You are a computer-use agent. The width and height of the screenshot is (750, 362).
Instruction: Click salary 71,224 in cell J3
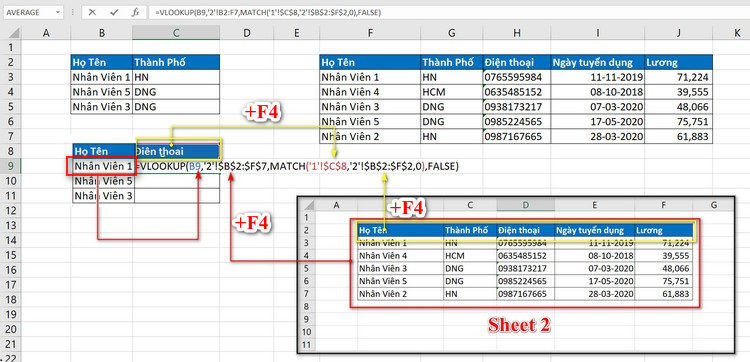click(678, 77)
